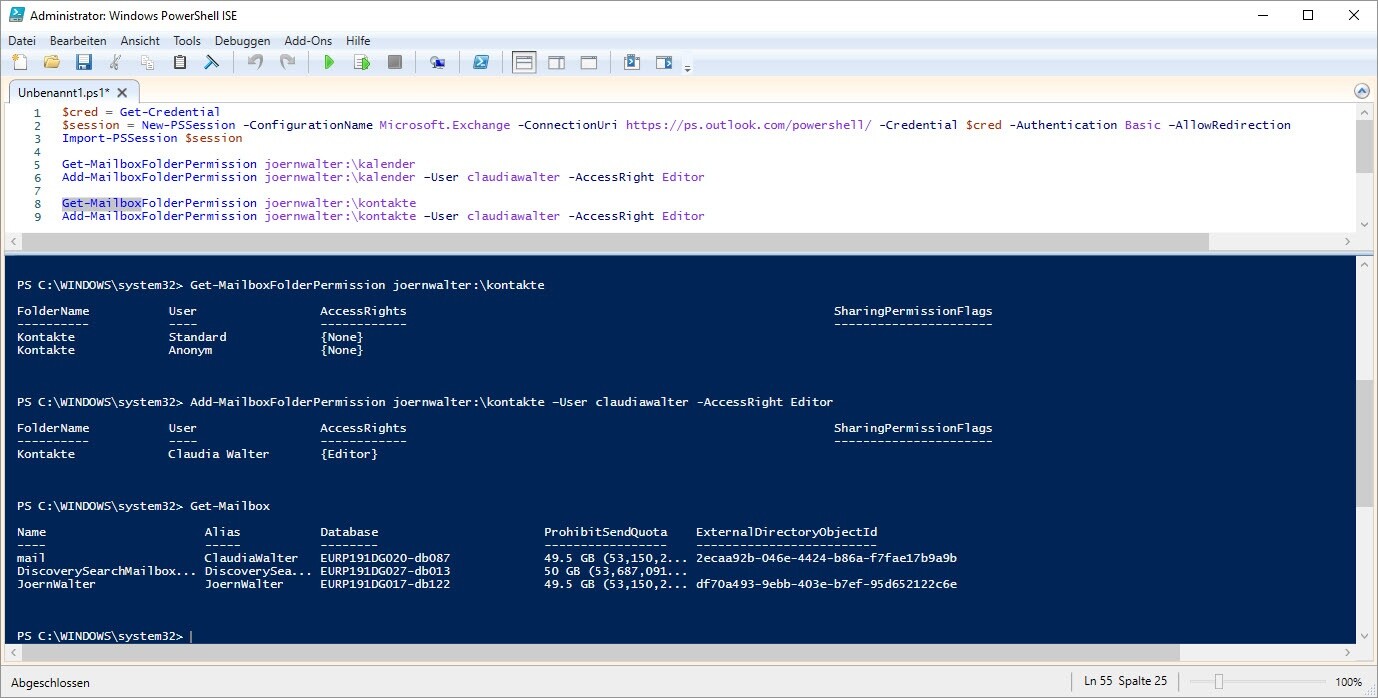The image size is (1378, 698).
Task: Expand the toolbar overflow options arrow
Action: pos(687,68)
